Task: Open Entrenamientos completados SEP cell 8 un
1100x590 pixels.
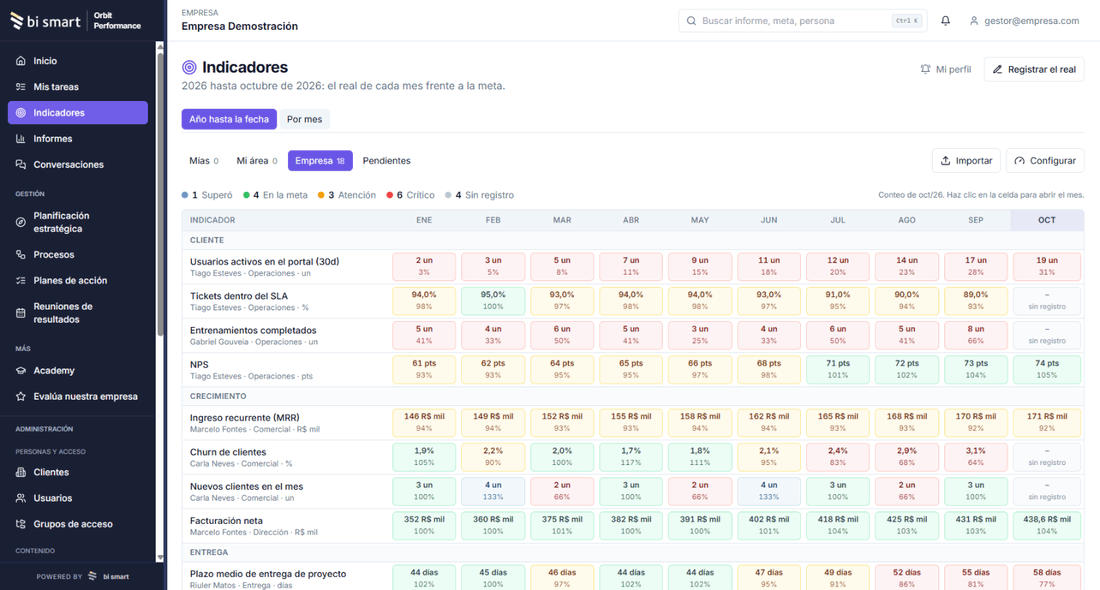Action: (x=976, y=335)
